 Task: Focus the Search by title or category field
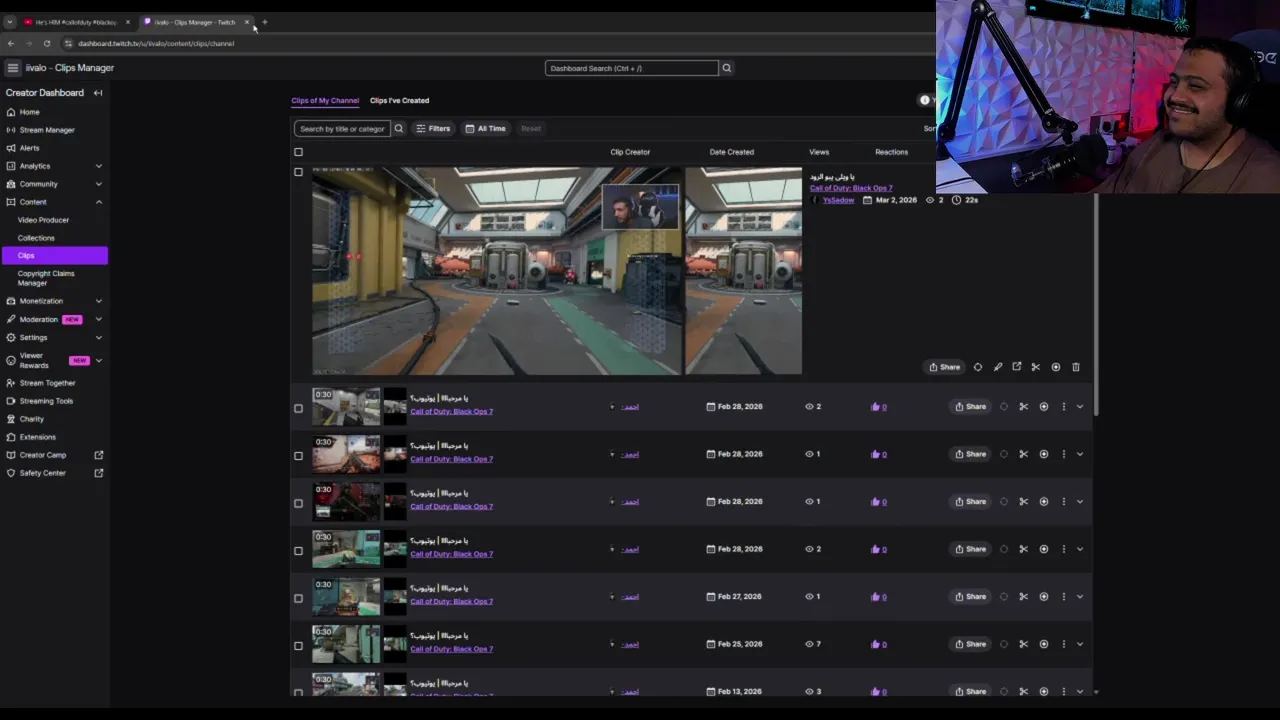341,128
